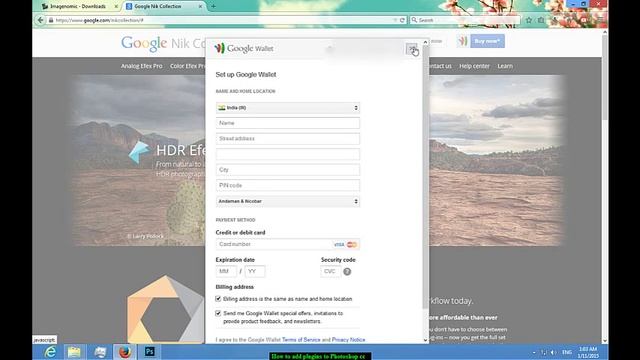Click the padlock icon in address bar
640x360 pixels.
(51, 20)
